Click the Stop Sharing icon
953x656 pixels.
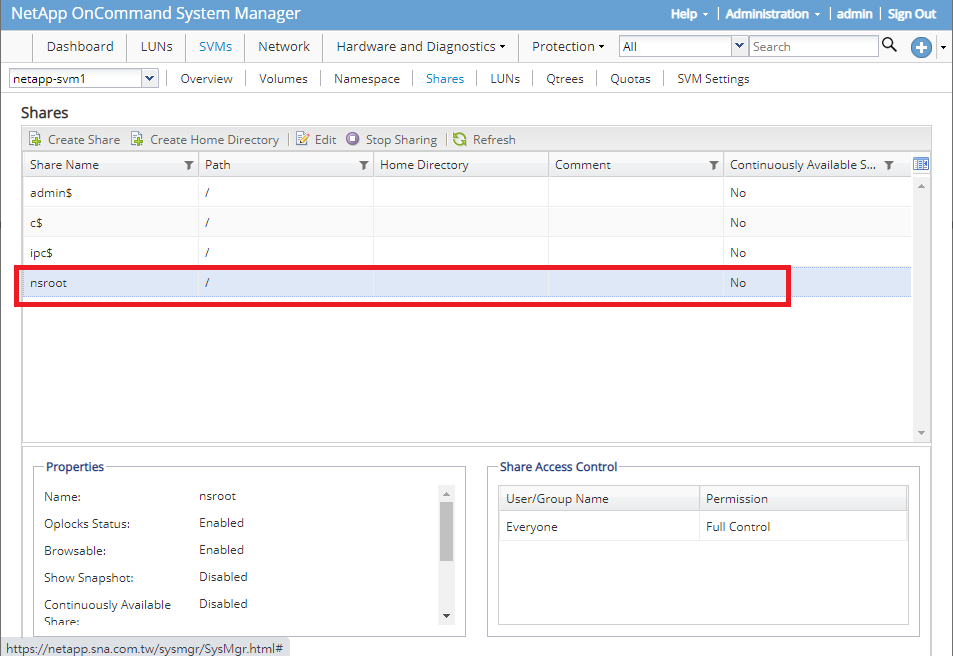(x=353, y=139)
